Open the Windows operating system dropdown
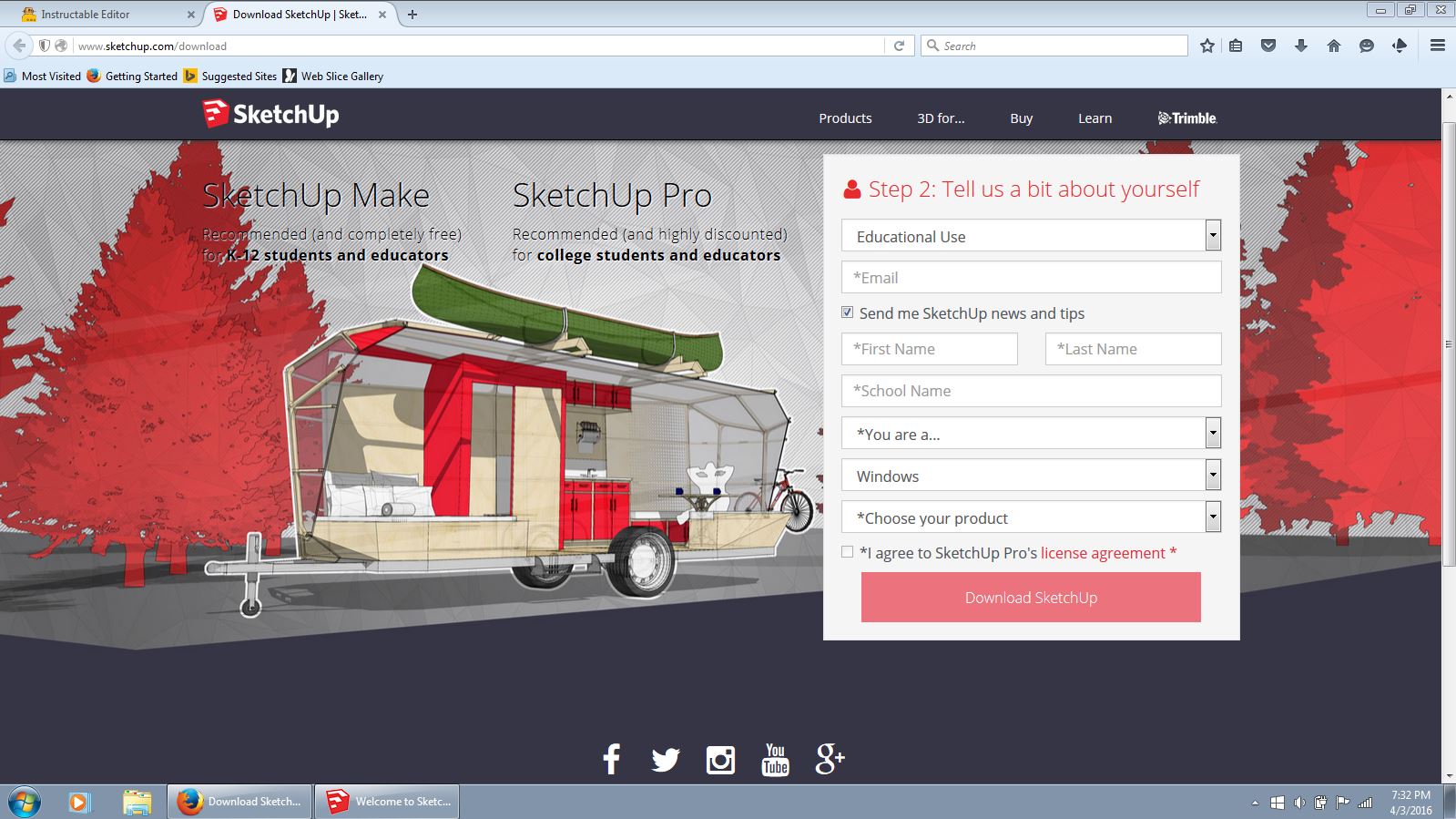Screen dimensions: 1456x819 click(x=1031, y=476)
